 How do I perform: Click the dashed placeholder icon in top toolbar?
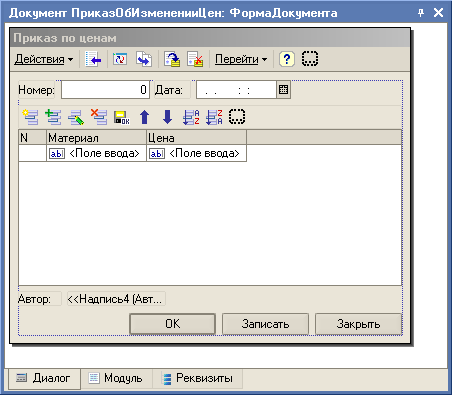310,59
